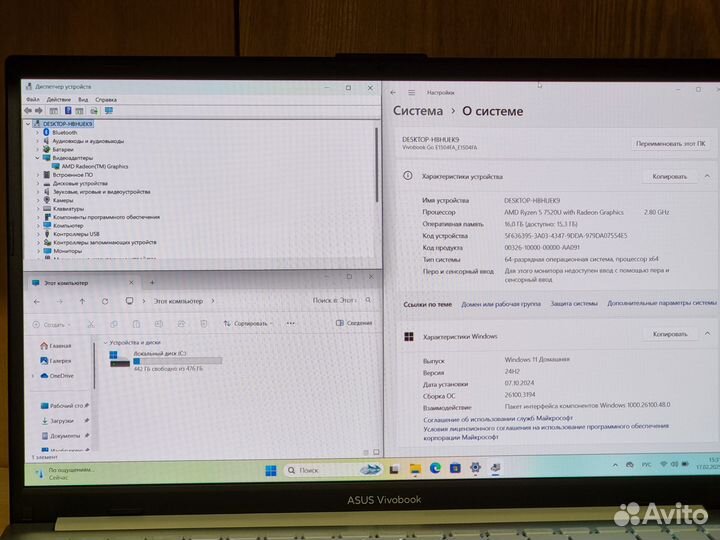The width and height of the screenshot is (720, 540).
Task: Add a new Explorer tab
Action: [152, 282]
